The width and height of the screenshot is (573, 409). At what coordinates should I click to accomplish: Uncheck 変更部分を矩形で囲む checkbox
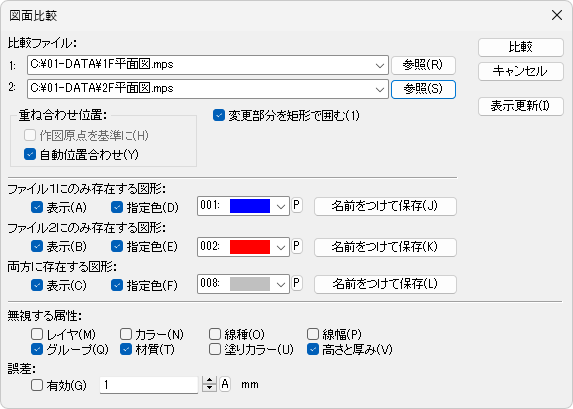point(219,115)
